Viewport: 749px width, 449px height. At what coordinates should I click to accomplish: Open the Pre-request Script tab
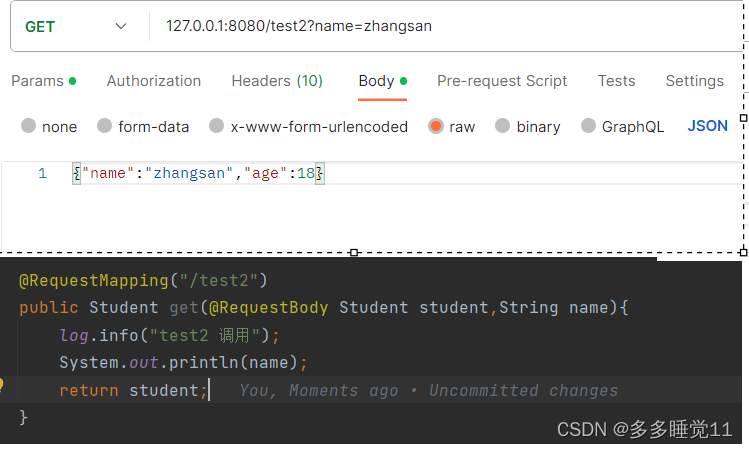click(502, 81)
